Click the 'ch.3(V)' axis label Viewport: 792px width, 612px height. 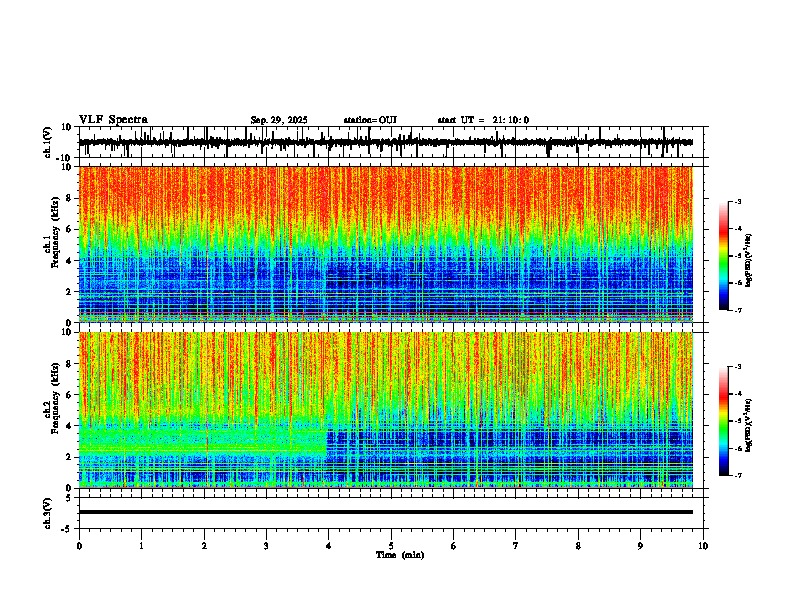[48, 513]
